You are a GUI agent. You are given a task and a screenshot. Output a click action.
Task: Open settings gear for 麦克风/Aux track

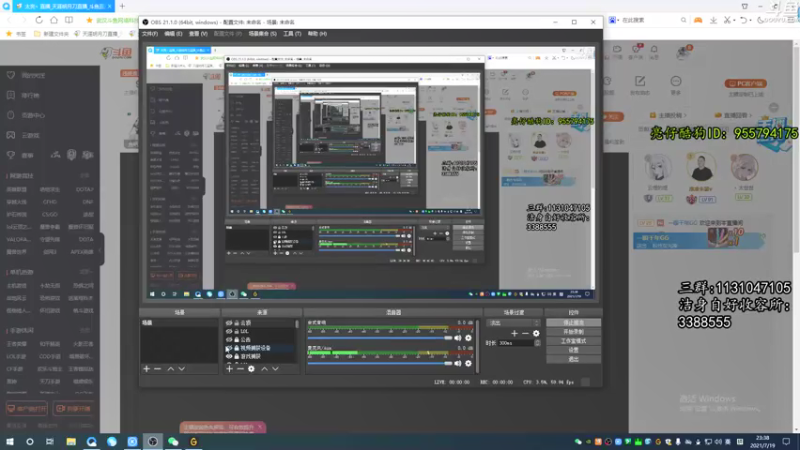point(468,363)
